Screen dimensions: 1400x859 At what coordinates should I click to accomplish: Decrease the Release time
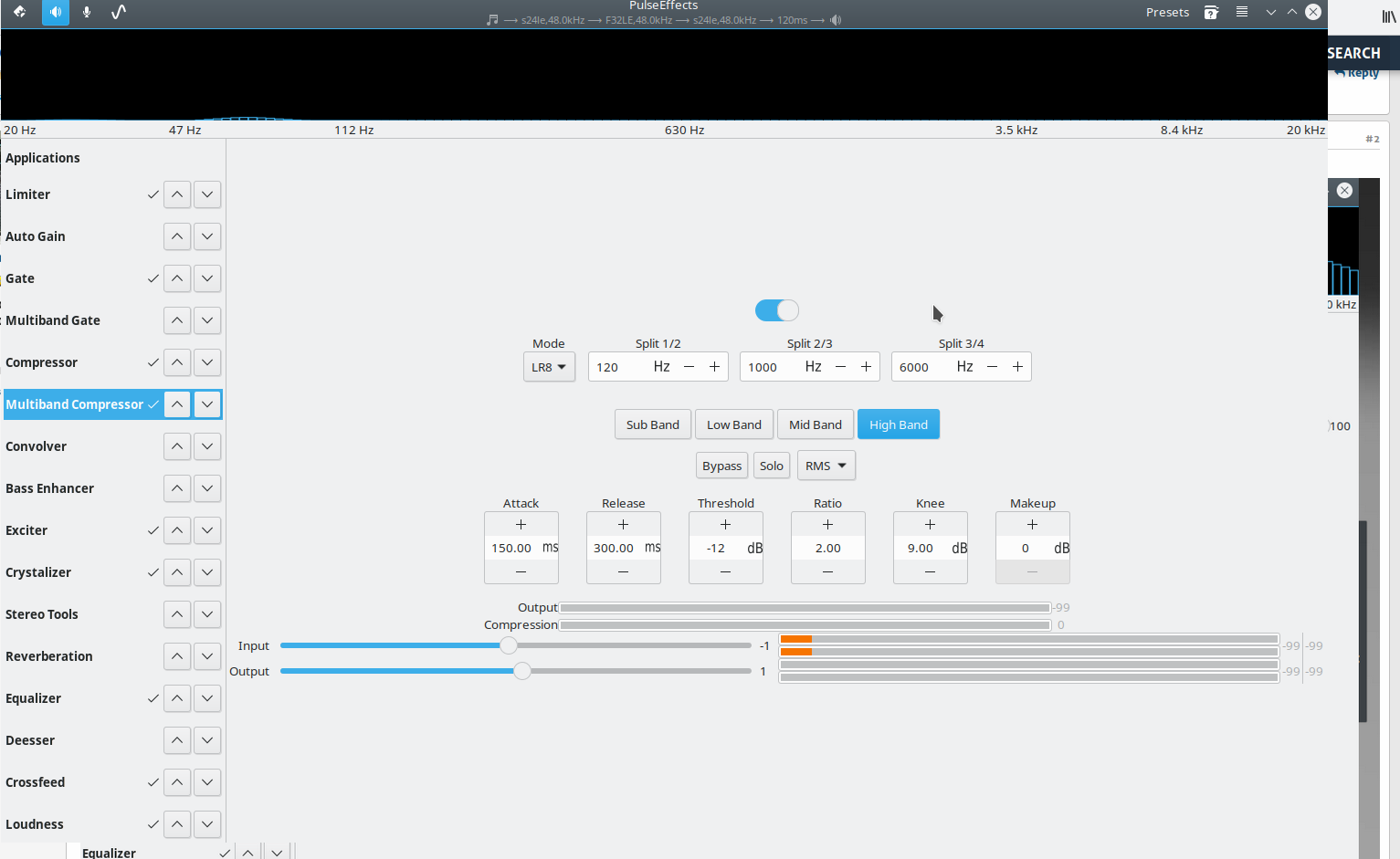click(624, 571)
